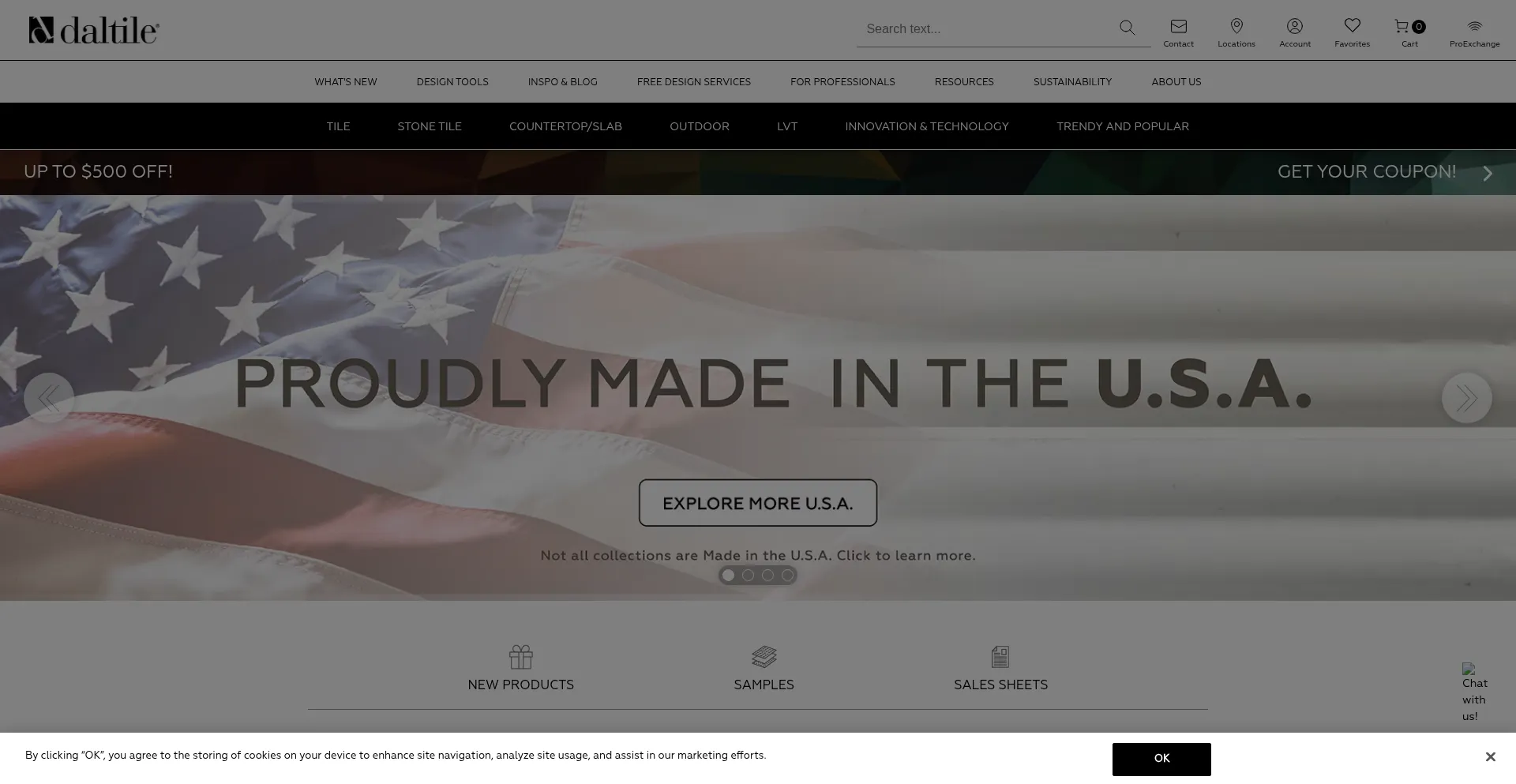Screen dimensions: 1516x784
Task: Open the Samples stacked tiles icon
Action: [764, 657]
